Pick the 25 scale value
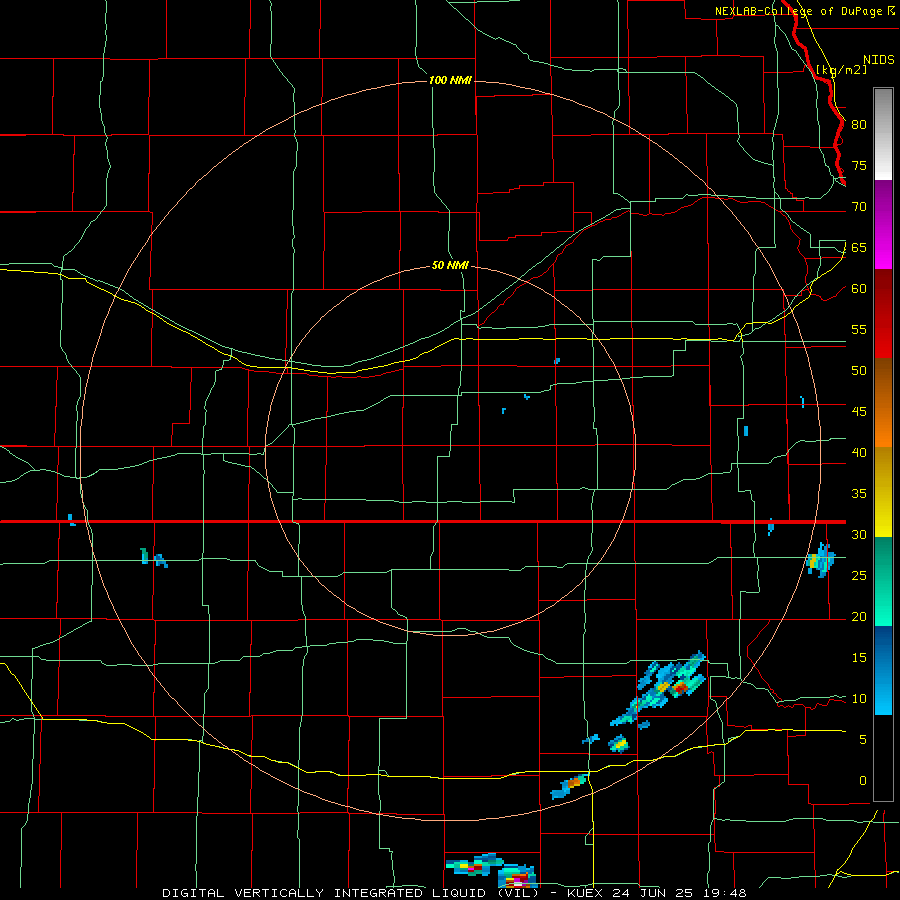Screen dimensions: 900x900 point(859,576)
